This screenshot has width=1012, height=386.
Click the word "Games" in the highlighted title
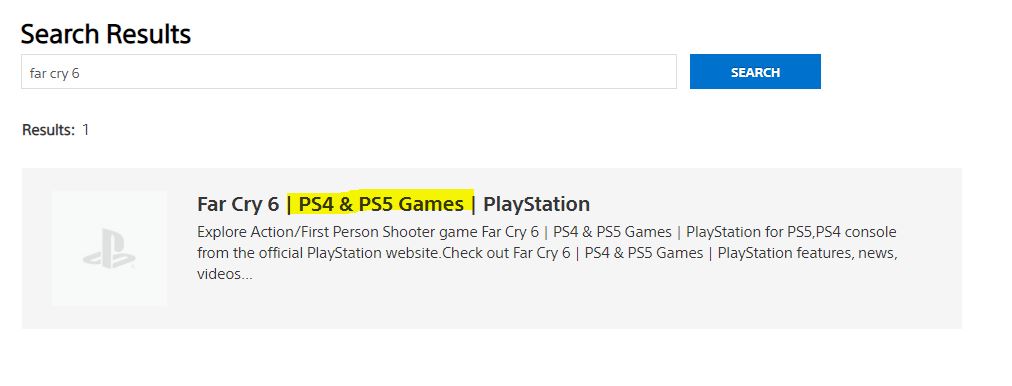pos(431,204)
